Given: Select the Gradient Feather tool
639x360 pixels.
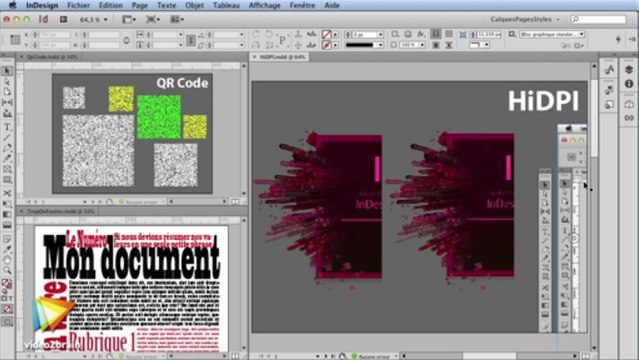Looking at the screenshot, I should click(x=7, y=225).
